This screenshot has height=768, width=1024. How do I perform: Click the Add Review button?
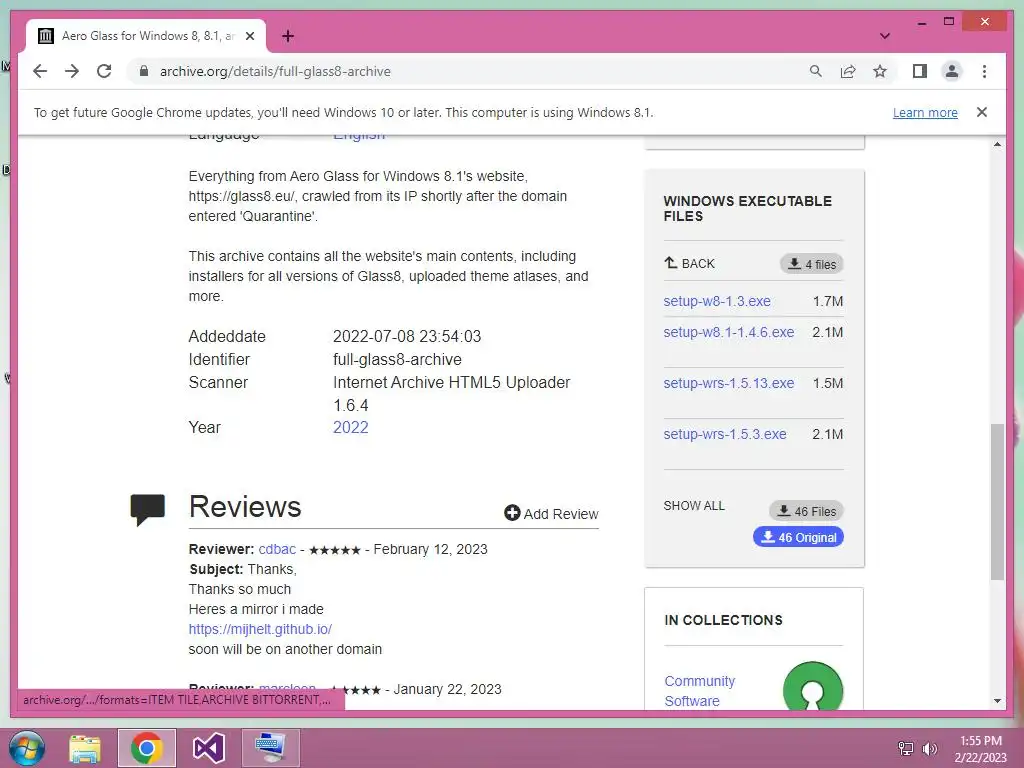tap(551, 513)
